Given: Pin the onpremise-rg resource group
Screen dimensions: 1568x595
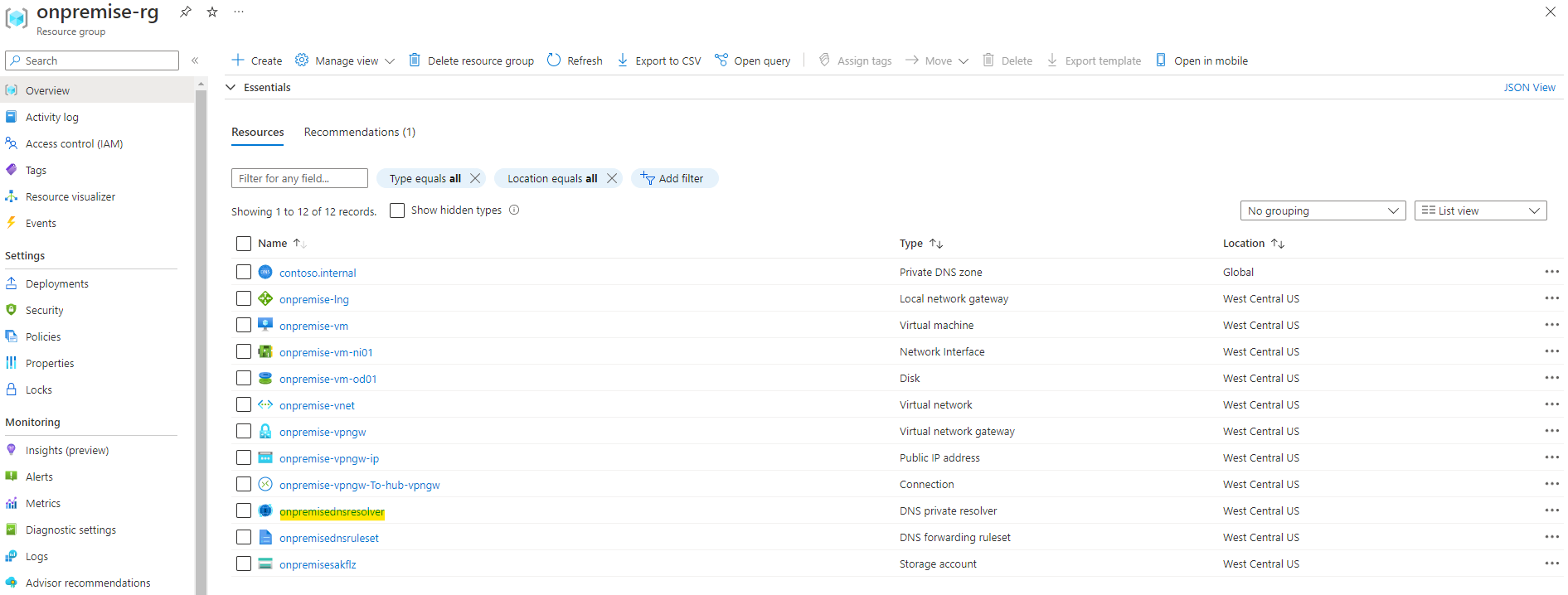Looking at the screenshot, I should [x=186, y=12].
